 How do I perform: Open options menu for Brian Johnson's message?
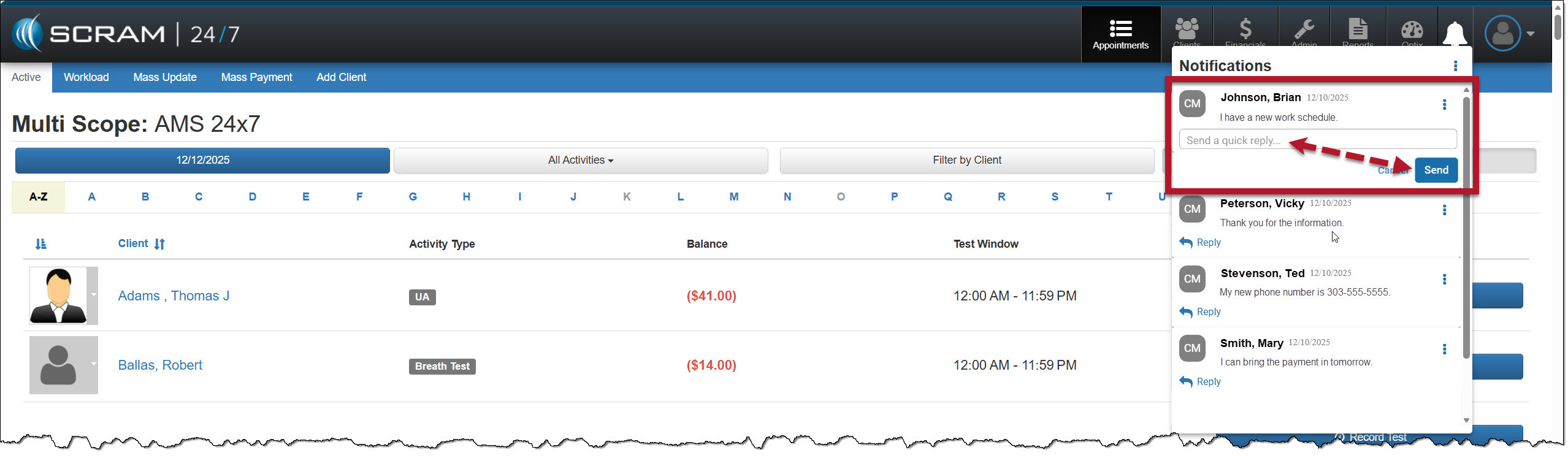[1444, 105]
